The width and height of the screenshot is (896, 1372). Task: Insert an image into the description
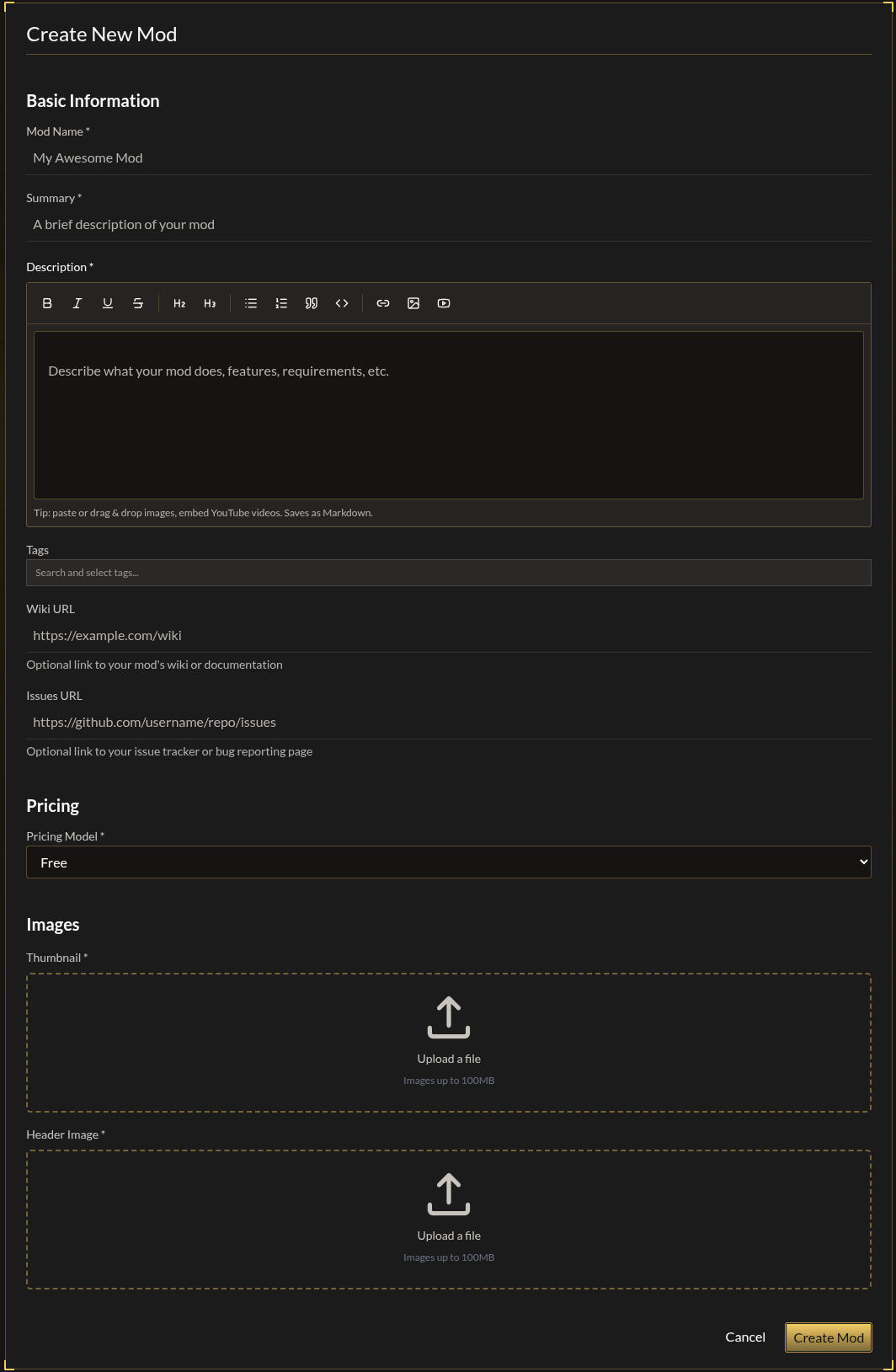(413, 303)
